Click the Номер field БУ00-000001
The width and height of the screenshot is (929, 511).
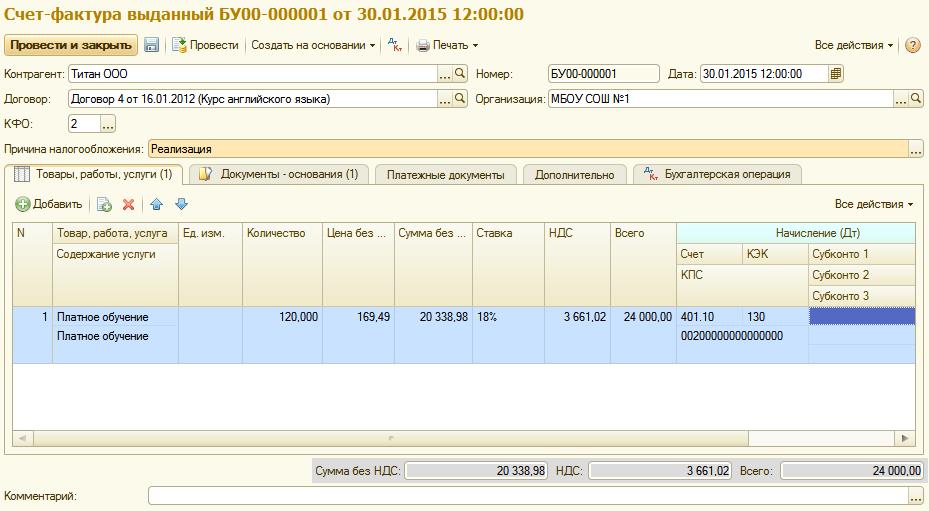click(603, 74)
